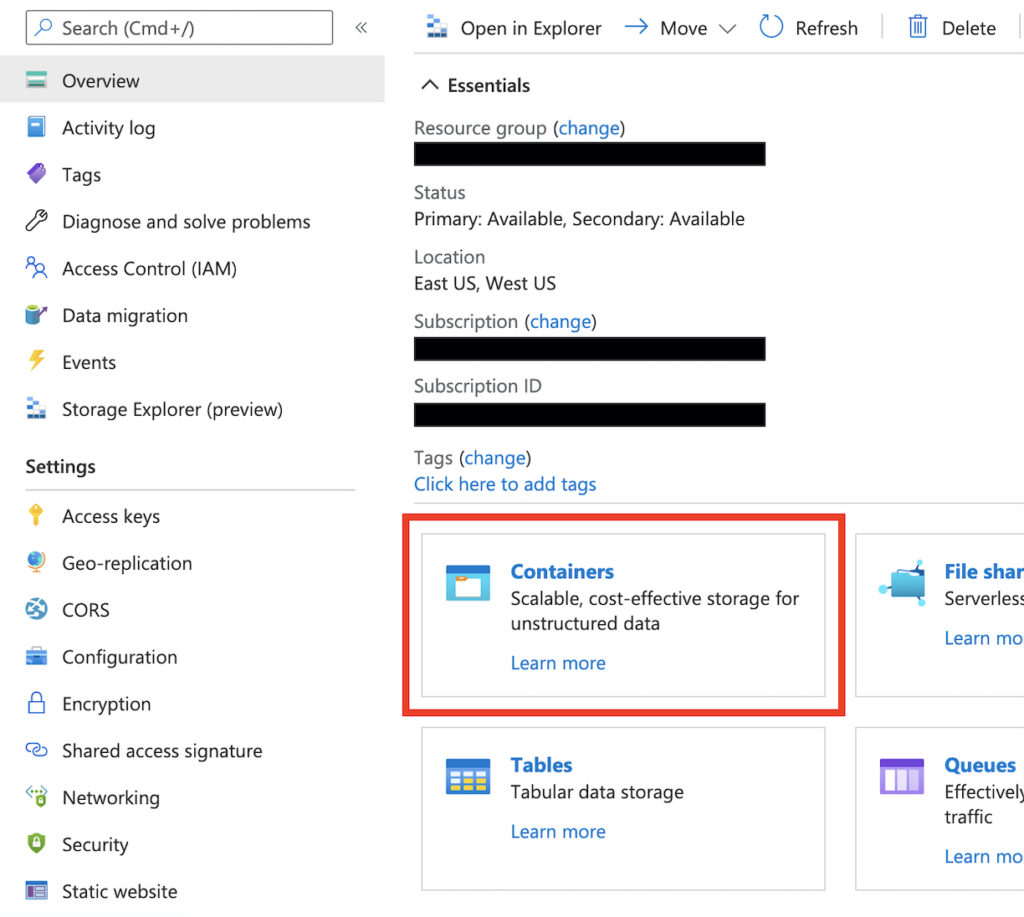Screen dimensions: 1024x917
Task: Open Activity log in sidebar
Action: point(108,128)
